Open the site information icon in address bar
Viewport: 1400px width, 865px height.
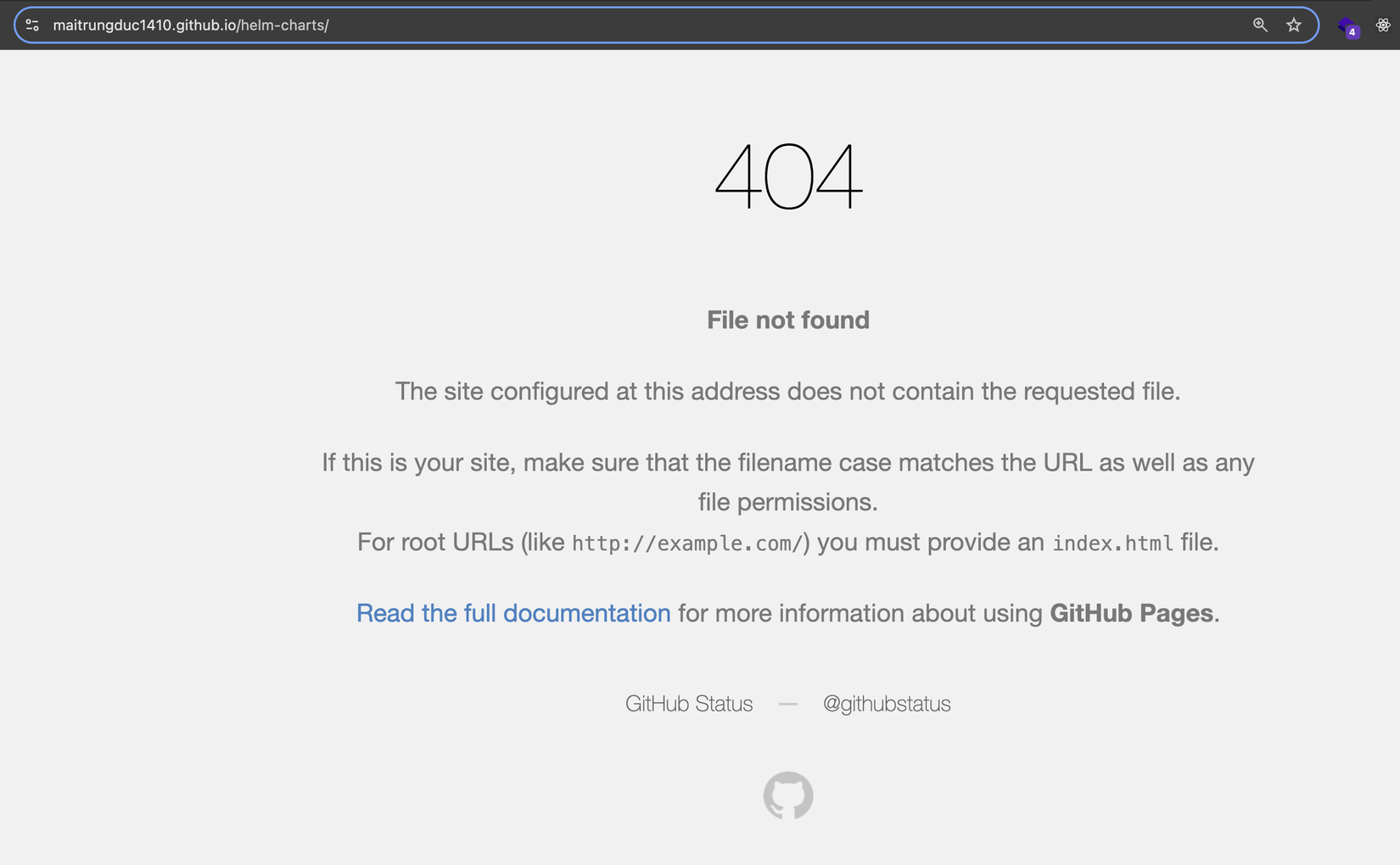32,25
